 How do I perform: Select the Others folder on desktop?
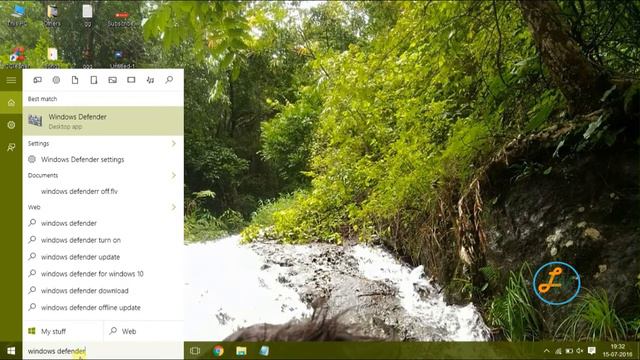[x=52, y=15]
